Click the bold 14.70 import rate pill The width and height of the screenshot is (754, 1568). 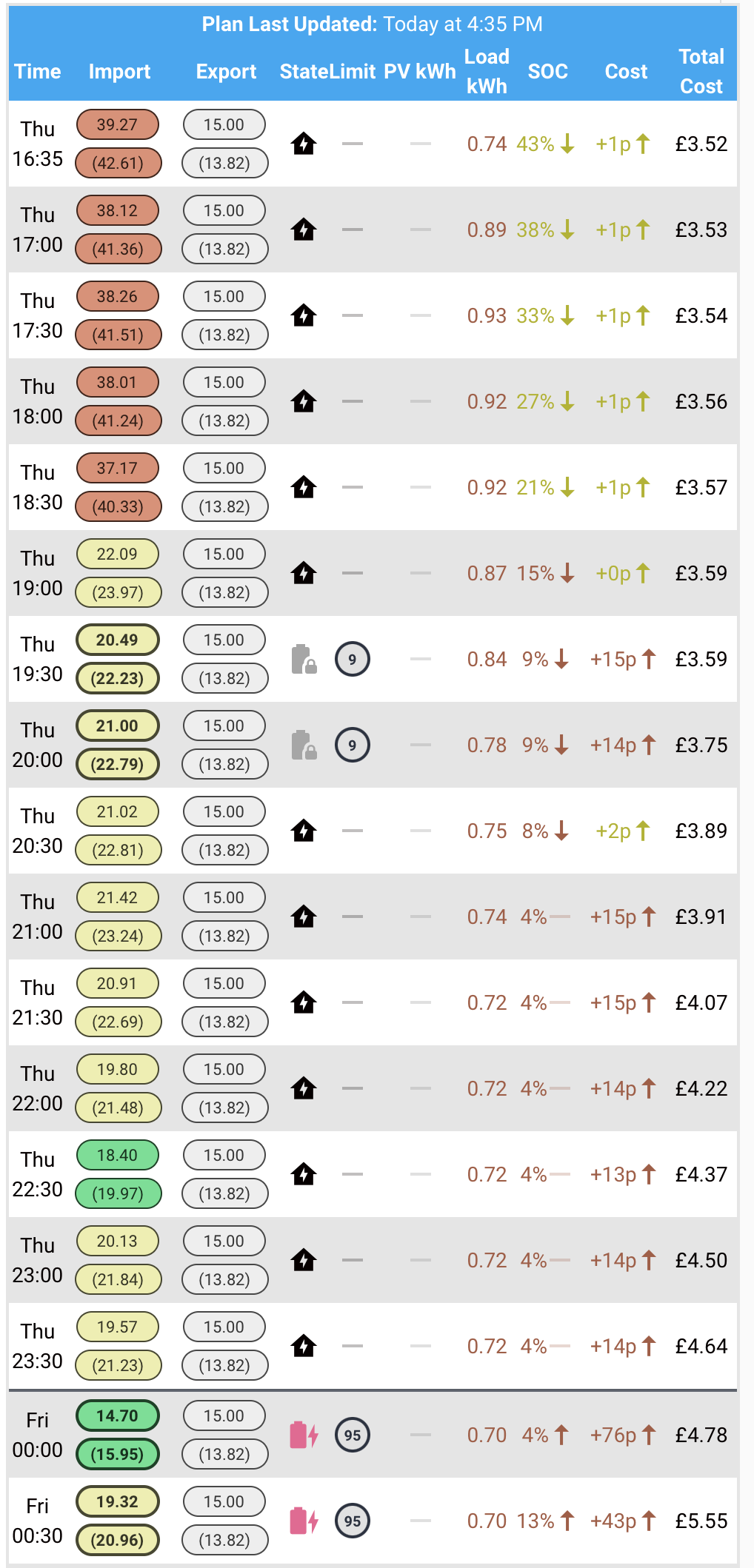click(x=117, y=1415)
